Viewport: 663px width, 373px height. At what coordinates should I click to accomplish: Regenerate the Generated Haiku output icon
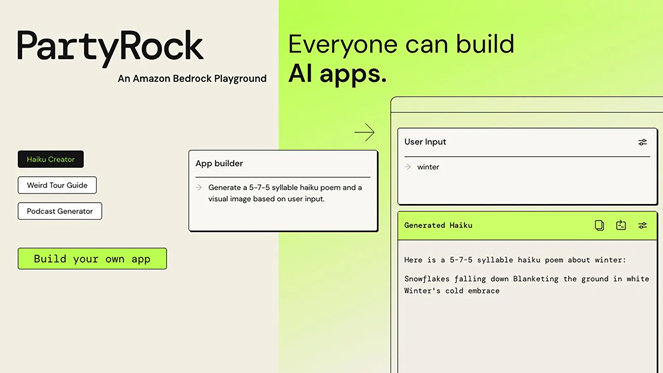[x=621, y=225]
